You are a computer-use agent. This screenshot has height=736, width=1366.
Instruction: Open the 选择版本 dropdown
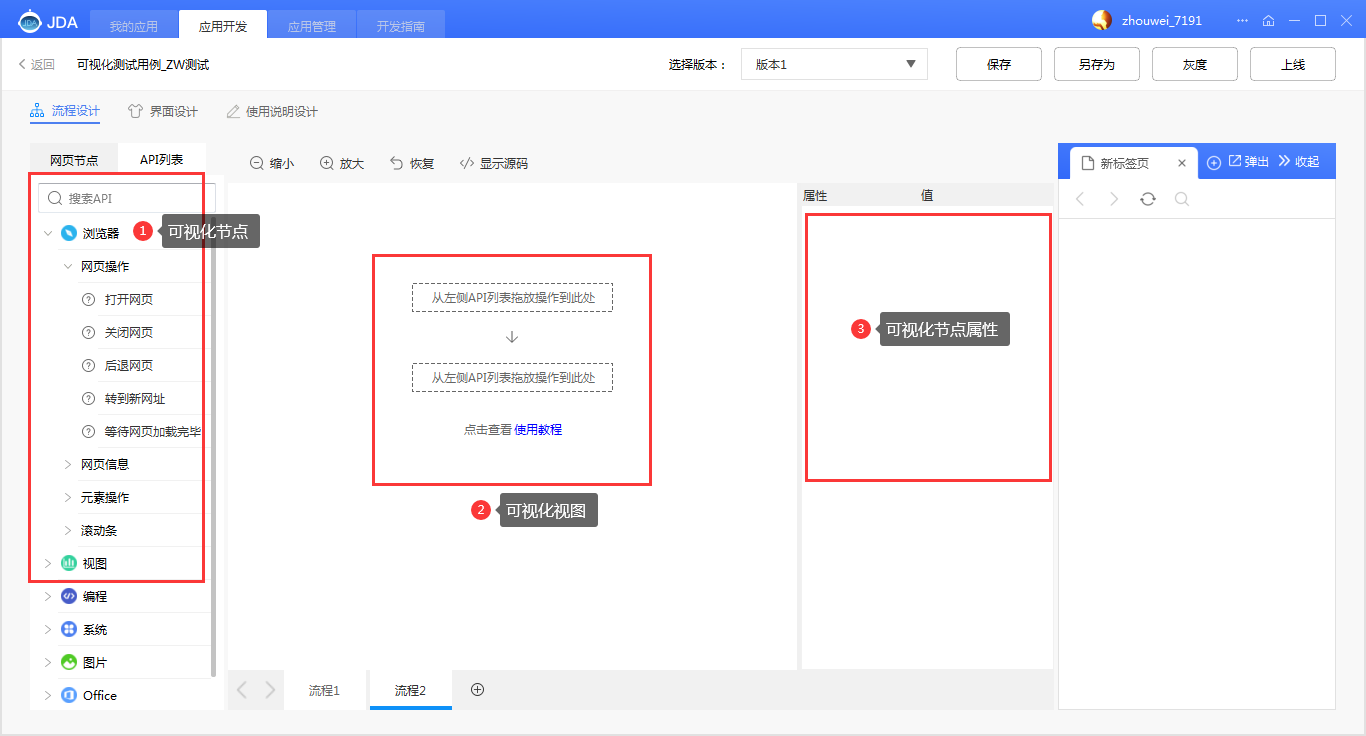click(x=834, y=64)
